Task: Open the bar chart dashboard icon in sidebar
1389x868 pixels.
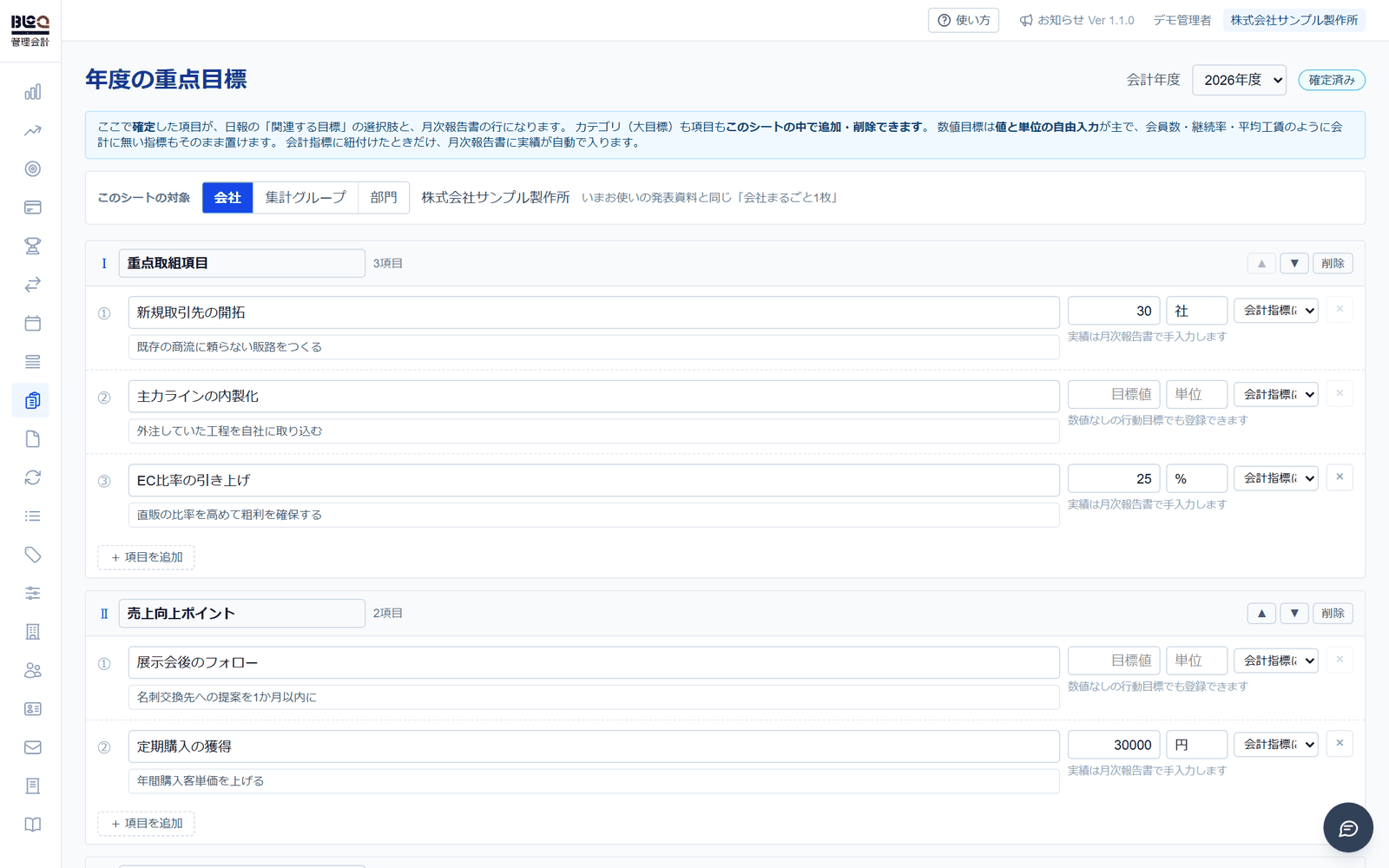Action: coord(32,92)
